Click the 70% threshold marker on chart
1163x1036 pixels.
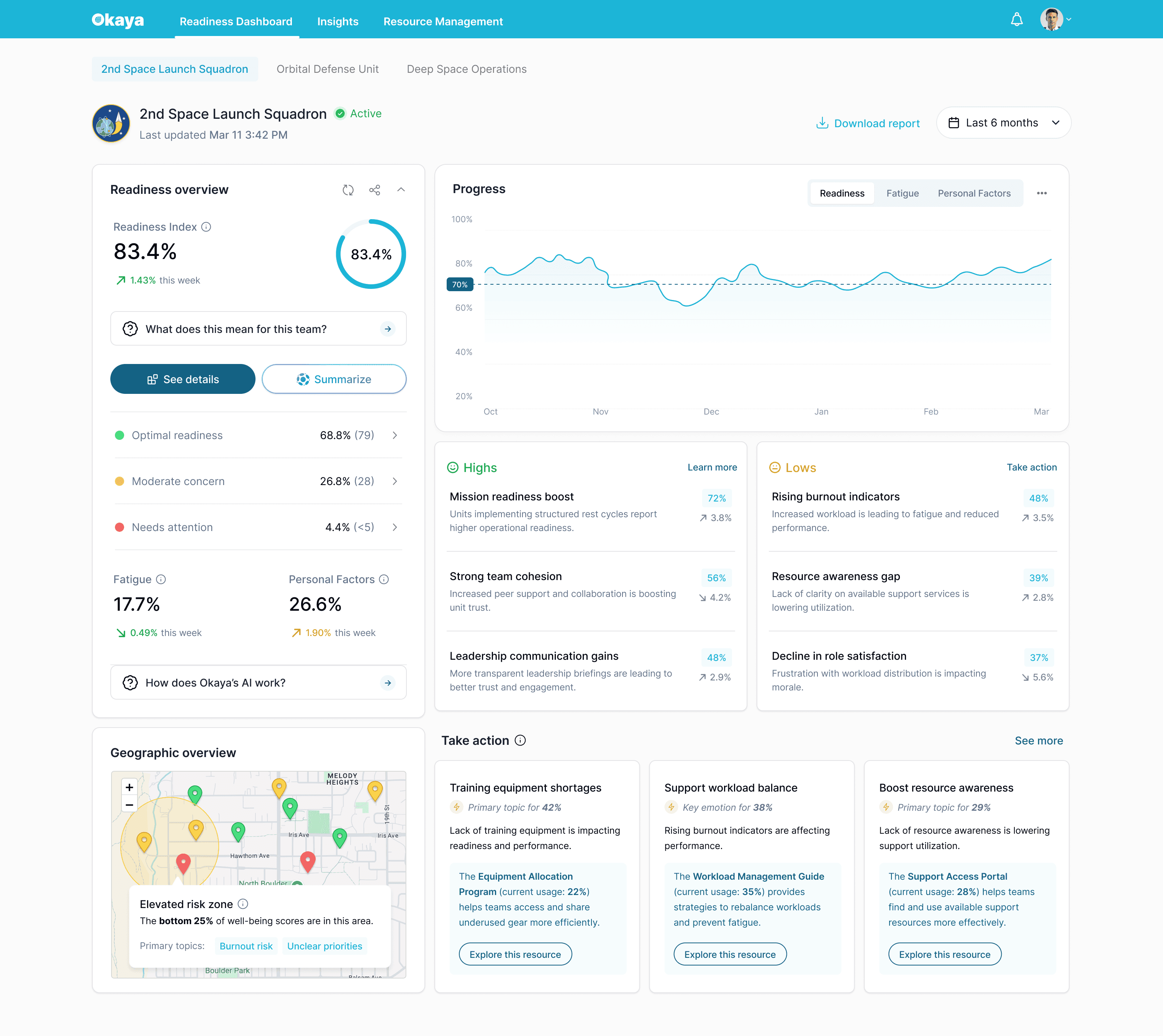(459, 284)
